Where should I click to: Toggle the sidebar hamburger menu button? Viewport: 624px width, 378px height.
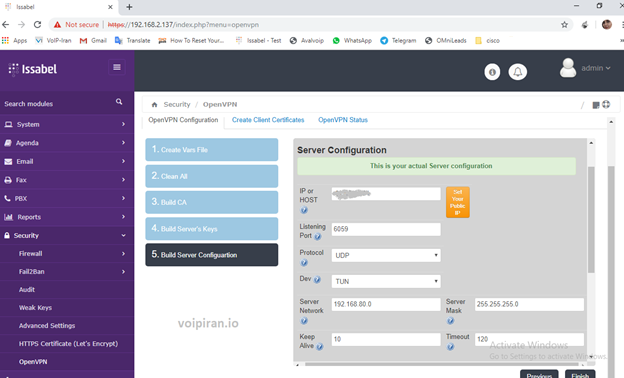pos(117,67)
